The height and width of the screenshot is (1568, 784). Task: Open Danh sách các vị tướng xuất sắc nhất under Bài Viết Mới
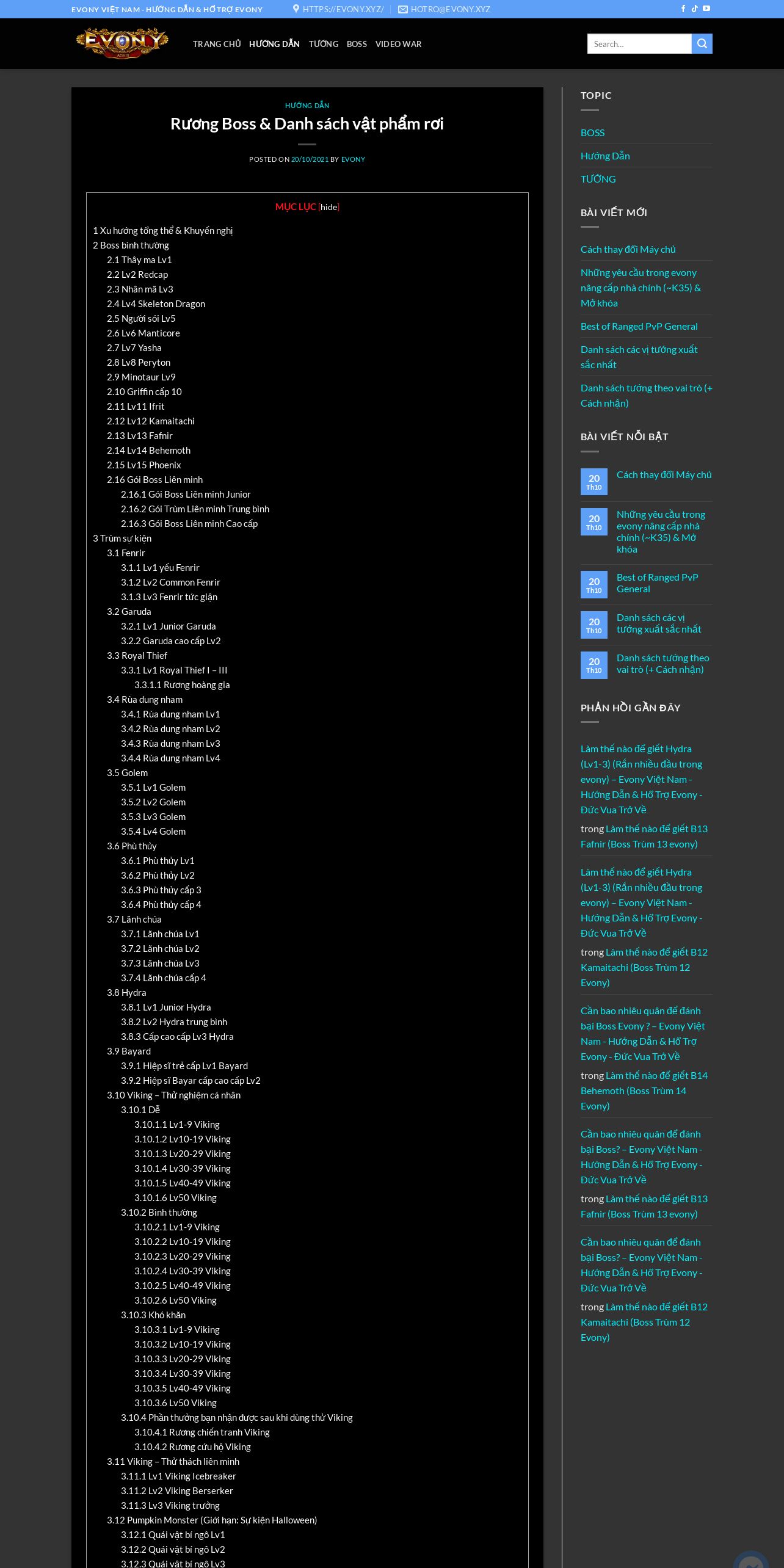pos(639,357)
